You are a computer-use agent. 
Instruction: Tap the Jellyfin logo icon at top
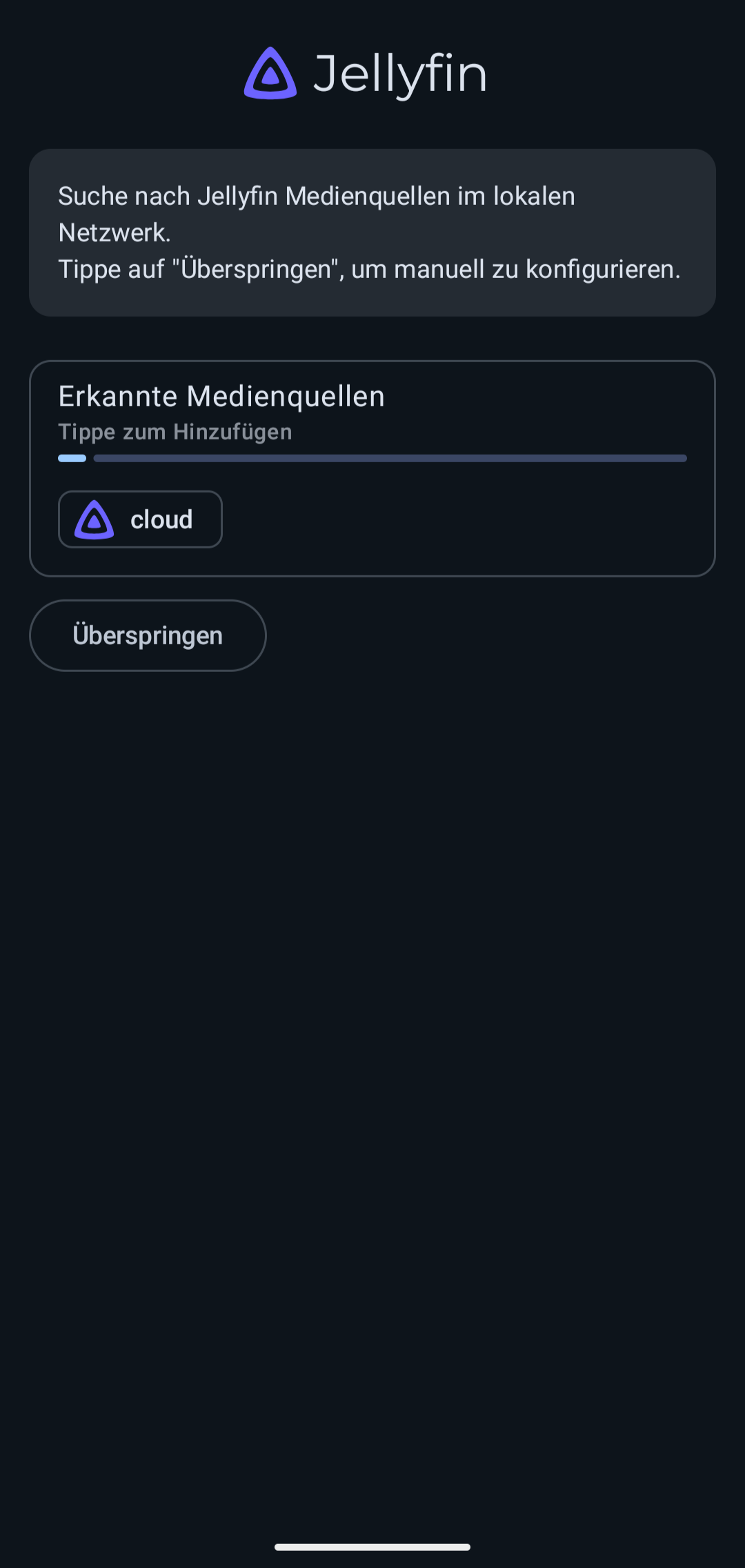[x=270, y=73]
